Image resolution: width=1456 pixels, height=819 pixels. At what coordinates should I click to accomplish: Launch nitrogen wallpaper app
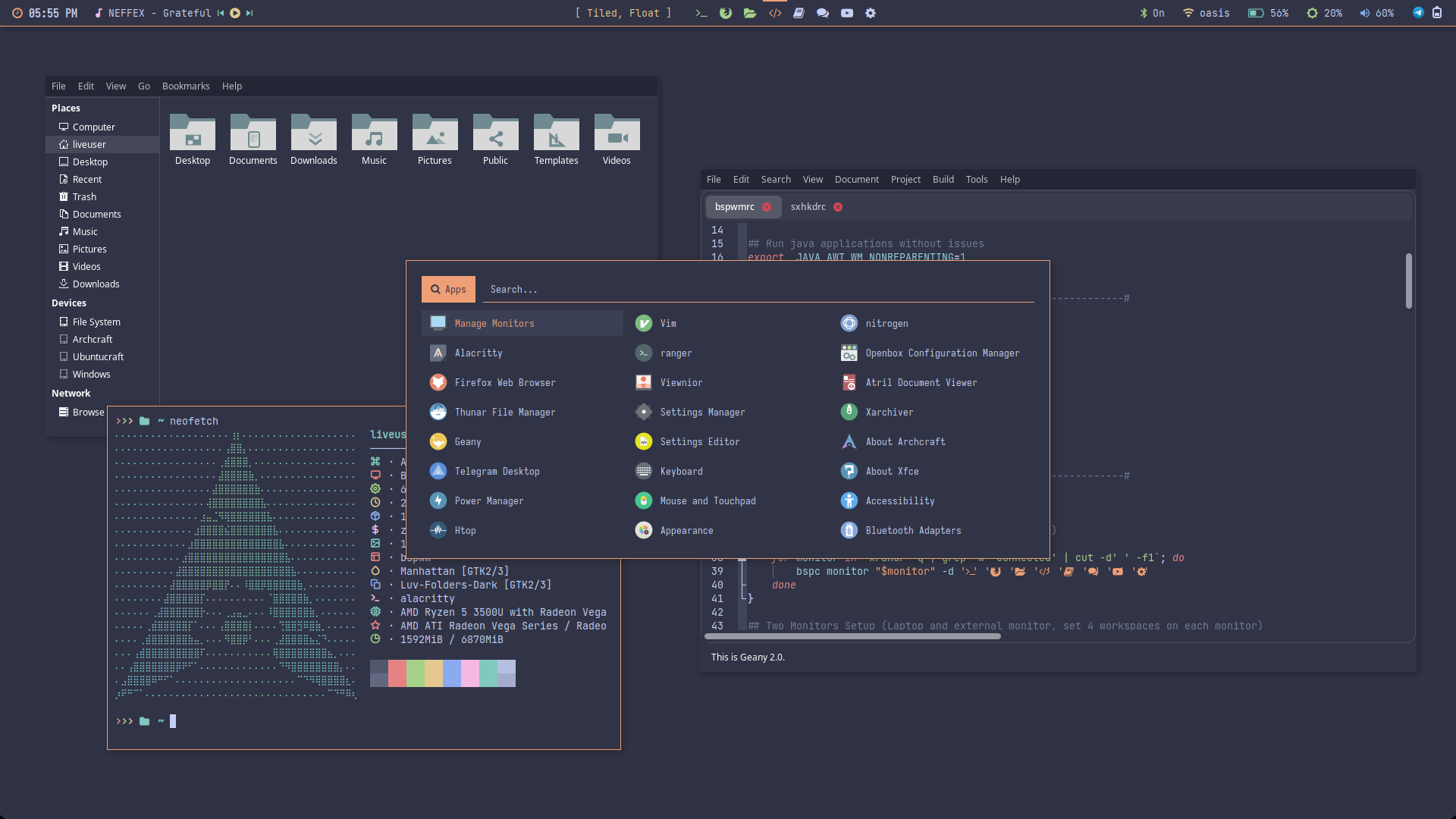pyautogui.click(x=886, y=324)
